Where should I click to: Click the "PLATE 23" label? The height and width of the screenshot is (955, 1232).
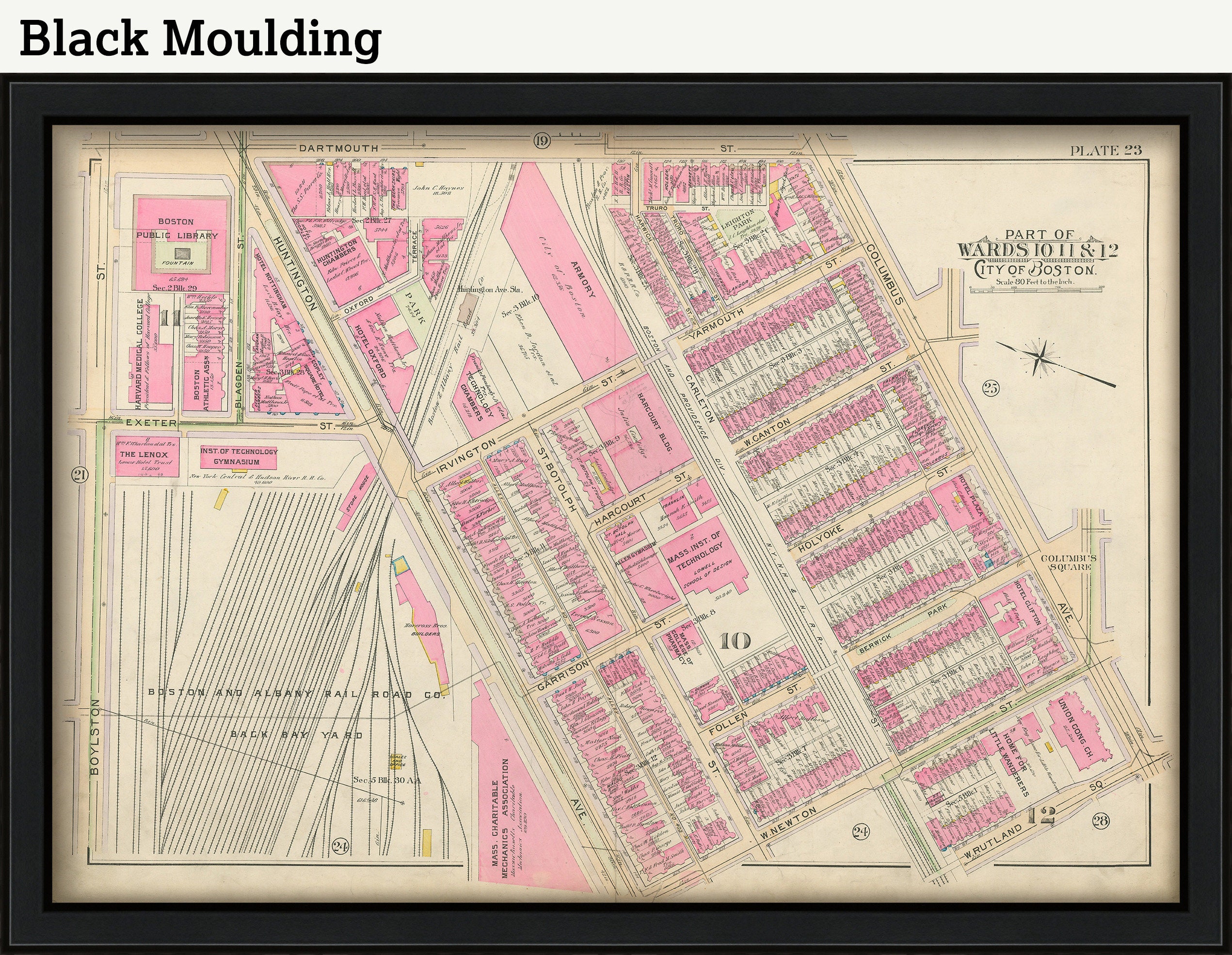click(1105, 149)
